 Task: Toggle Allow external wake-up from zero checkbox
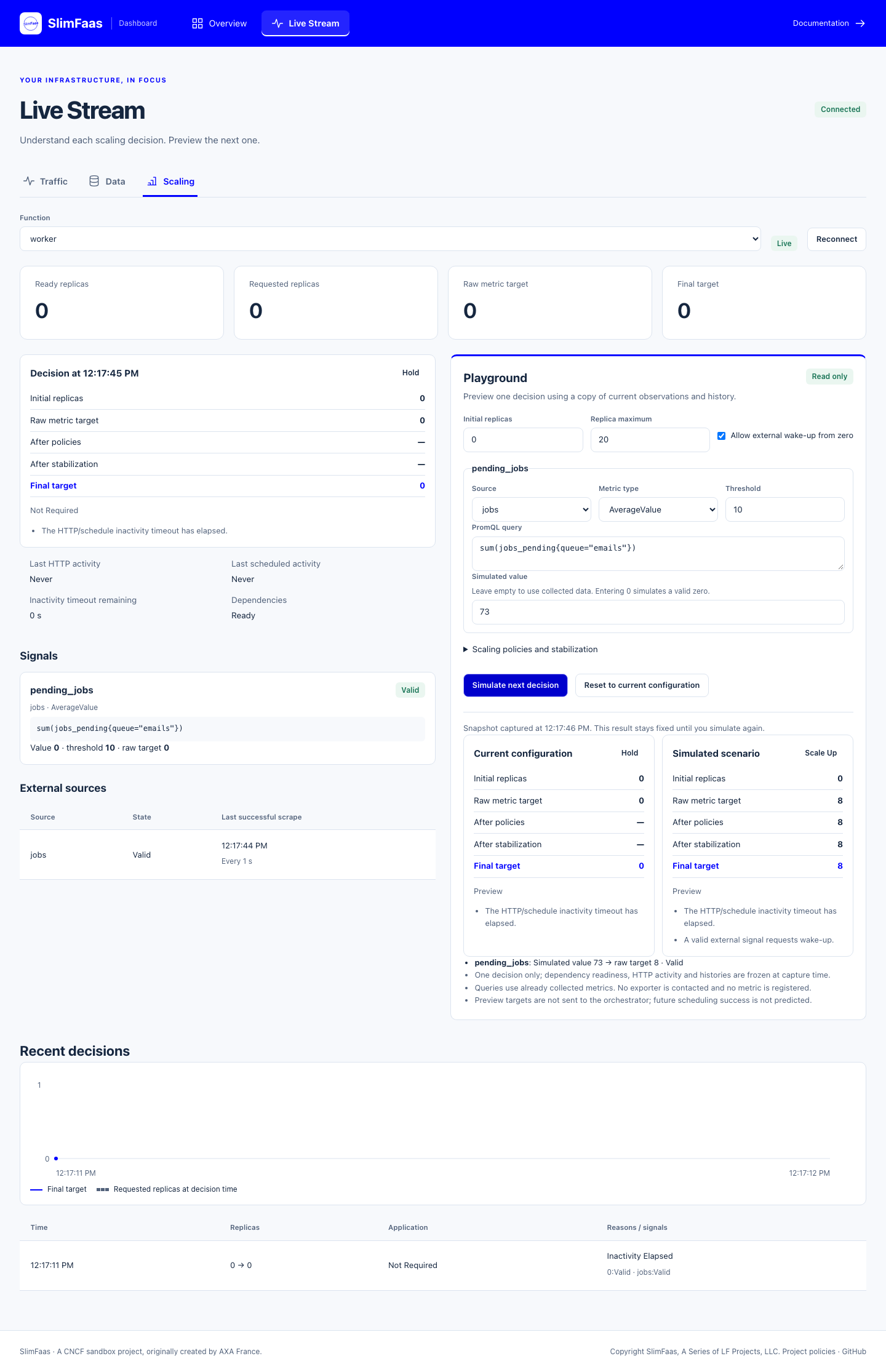coord(722,436)
